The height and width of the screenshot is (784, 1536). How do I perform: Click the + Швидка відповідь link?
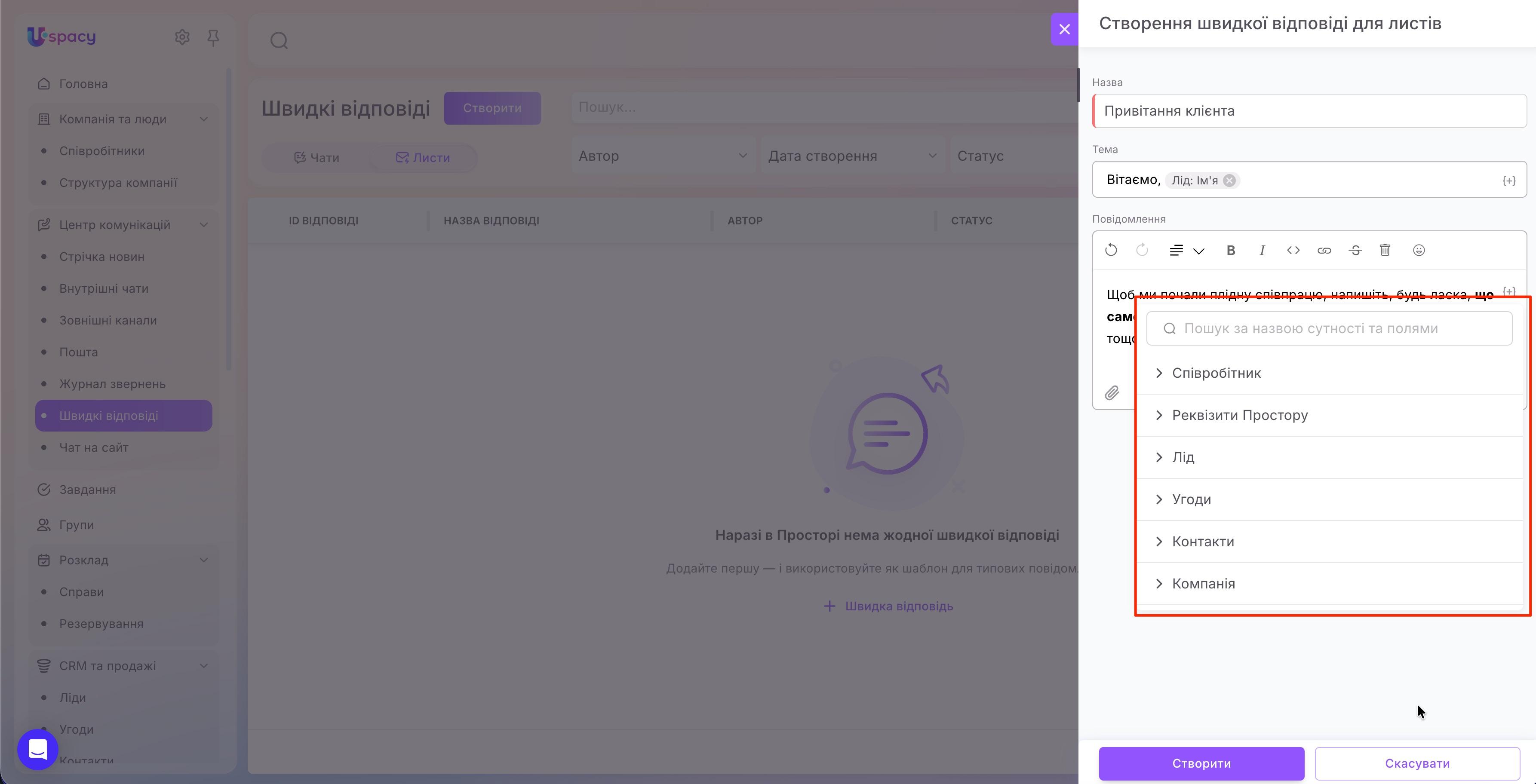(888, 606)
